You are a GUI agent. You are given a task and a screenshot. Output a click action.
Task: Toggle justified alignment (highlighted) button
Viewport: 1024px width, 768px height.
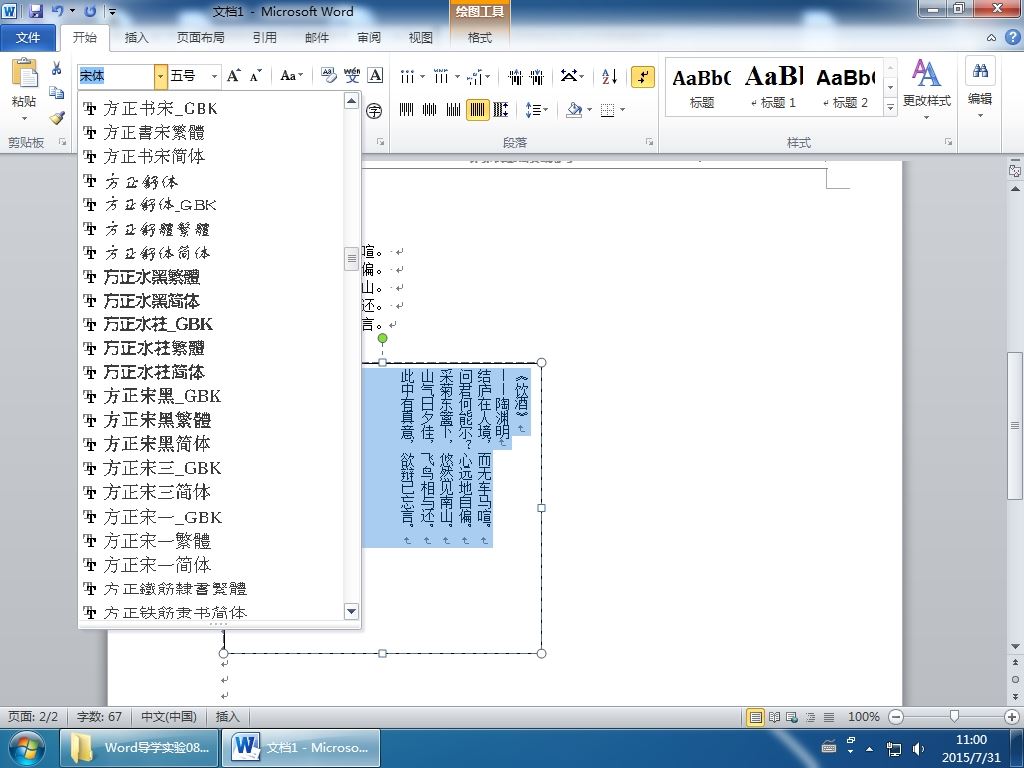click(477, 110)
